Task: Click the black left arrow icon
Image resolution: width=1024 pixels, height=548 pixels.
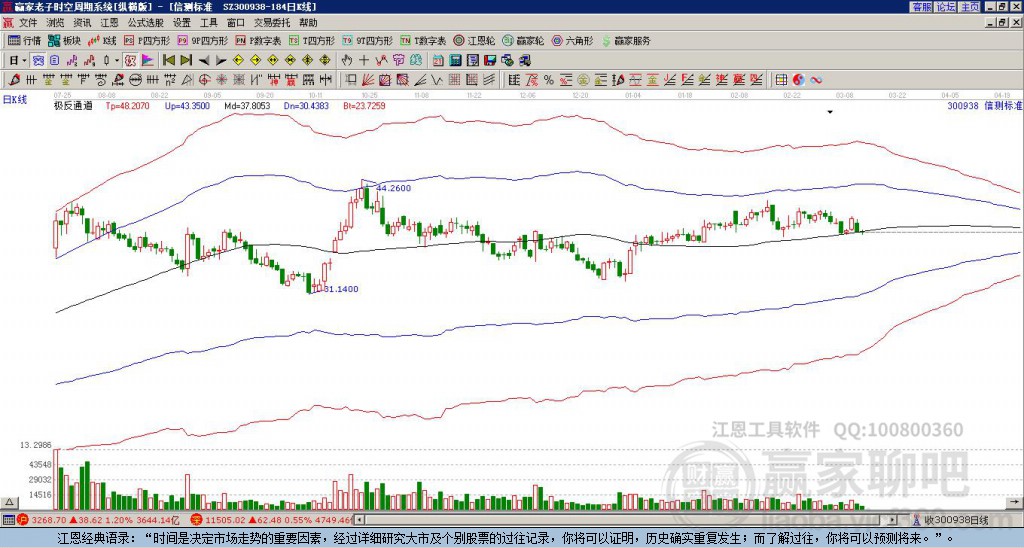Action: [x=203, y=60]
